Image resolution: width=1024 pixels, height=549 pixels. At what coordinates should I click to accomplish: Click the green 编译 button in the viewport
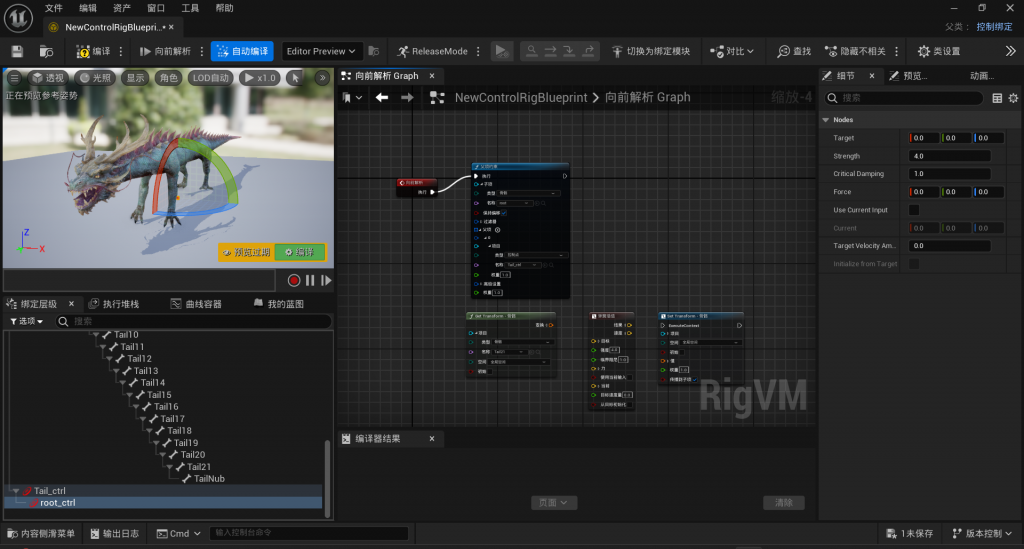click(x=300, y=252)
